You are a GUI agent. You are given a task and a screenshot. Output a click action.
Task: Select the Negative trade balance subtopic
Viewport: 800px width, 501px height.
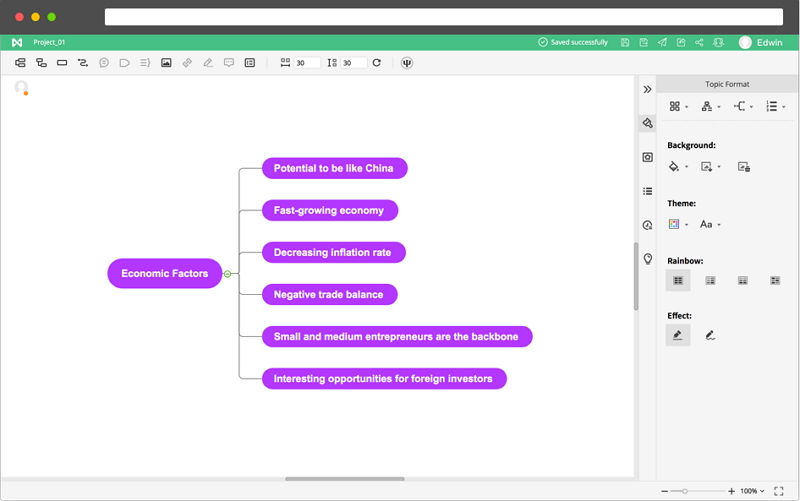pos(329,294)
